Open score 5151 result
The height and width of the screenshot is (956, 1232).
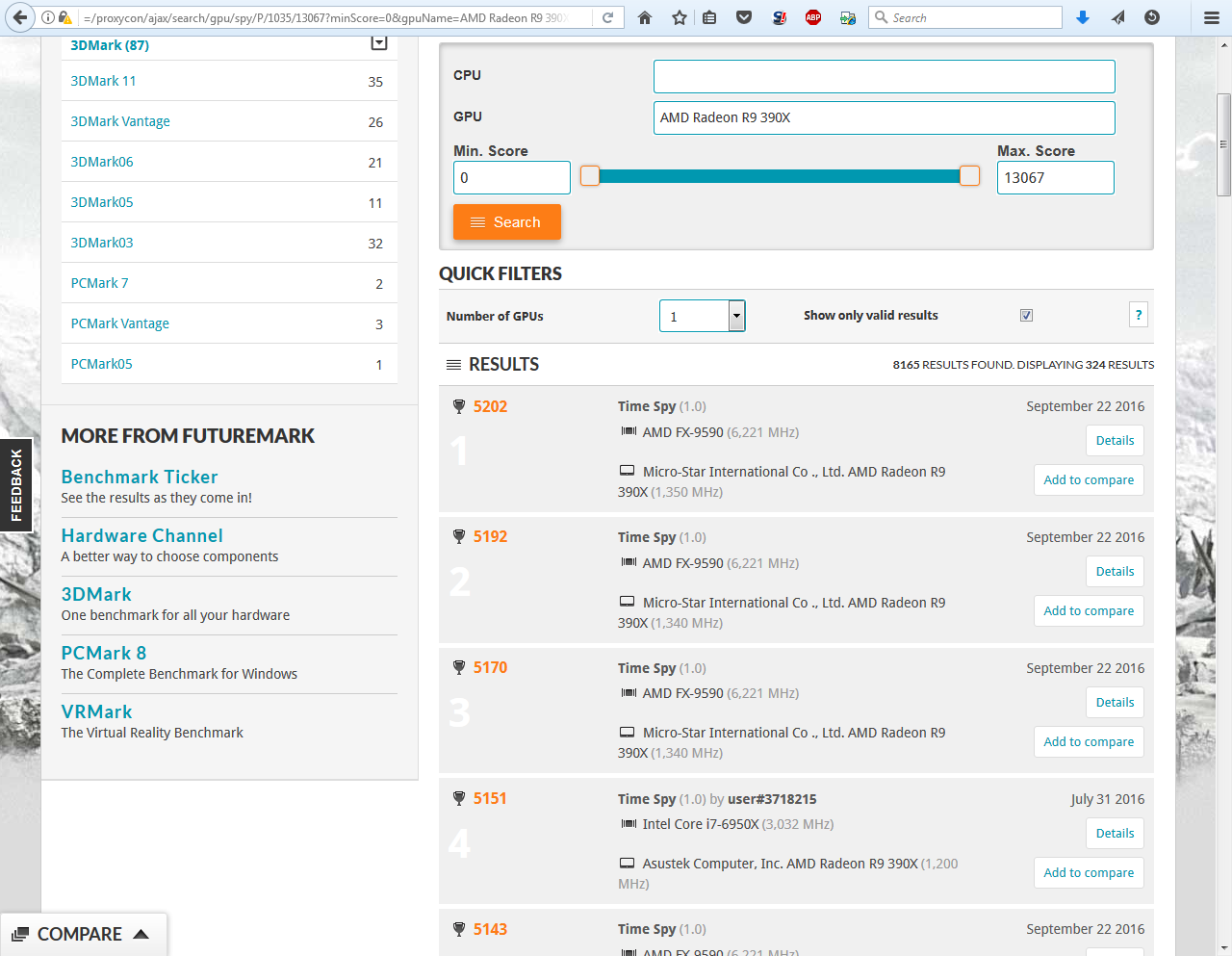490,799
